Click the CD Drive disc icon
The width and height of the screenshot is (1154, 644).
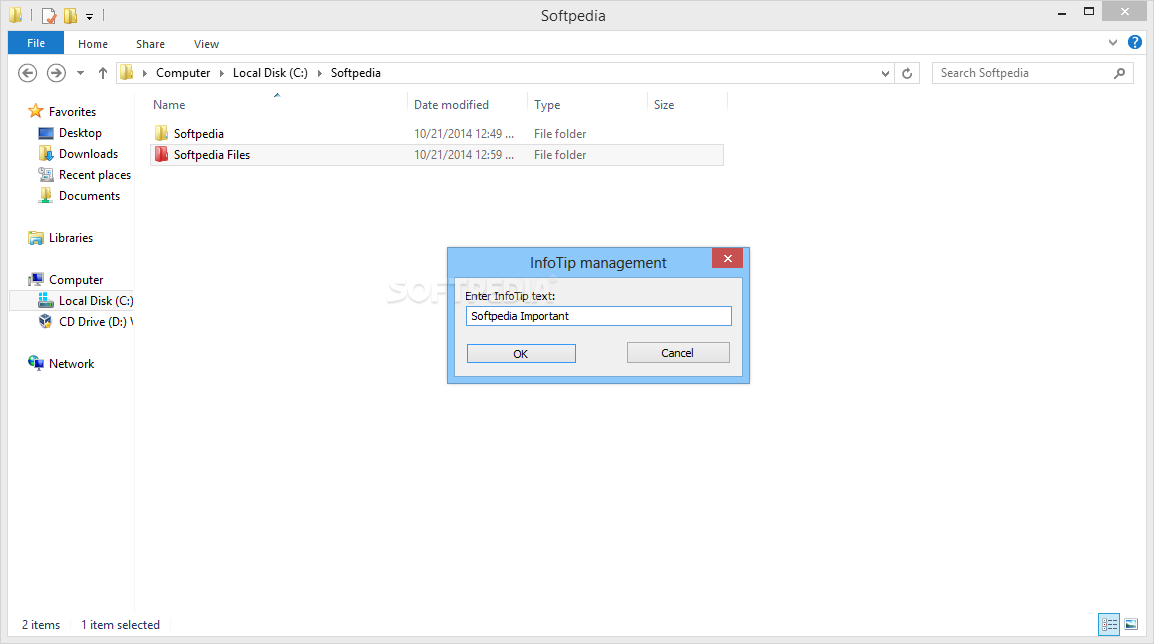46,321
